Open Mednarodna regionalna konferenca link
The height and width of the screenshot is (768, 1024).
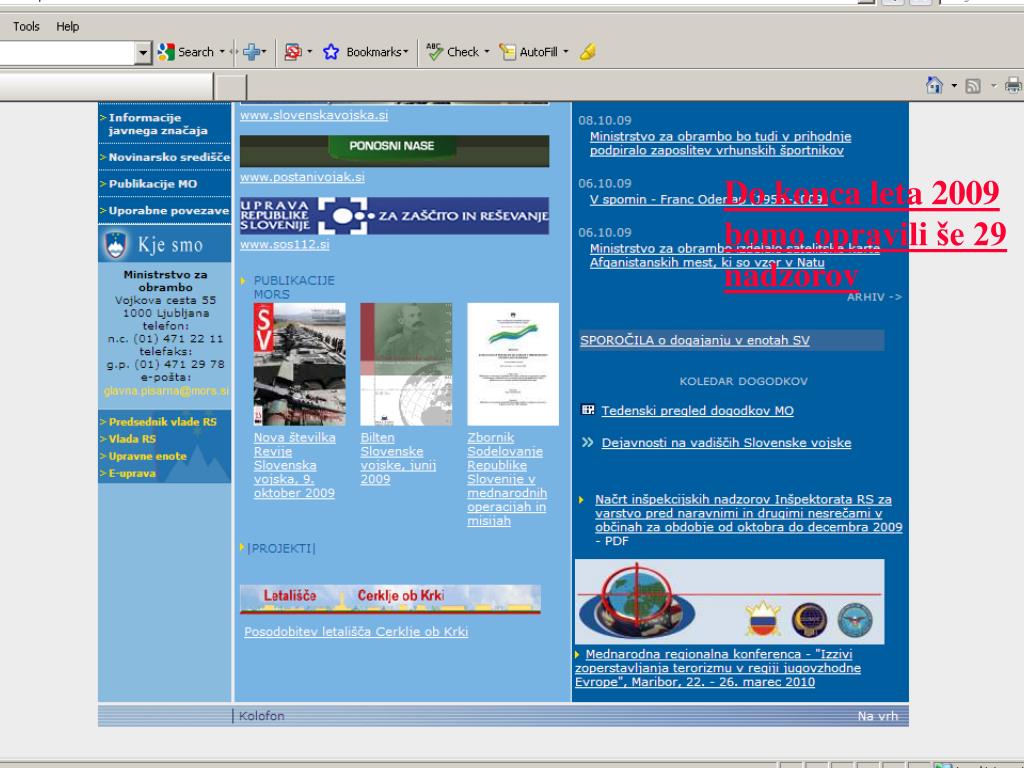718,668
